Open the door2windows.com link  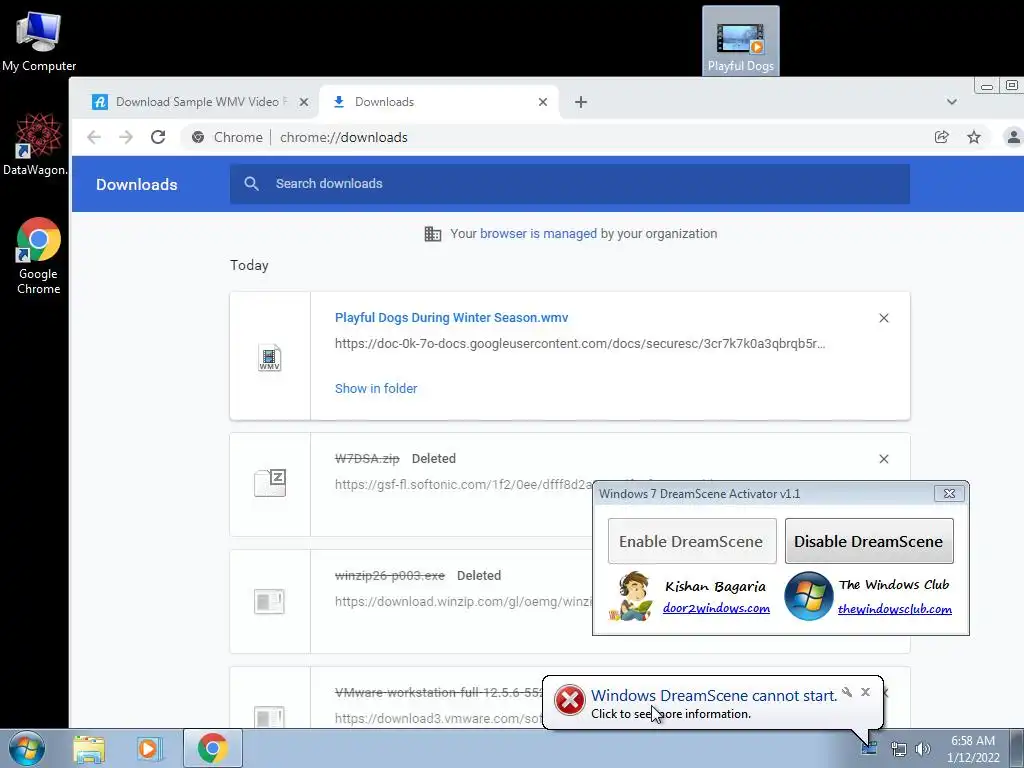click(x=716, y=609)
